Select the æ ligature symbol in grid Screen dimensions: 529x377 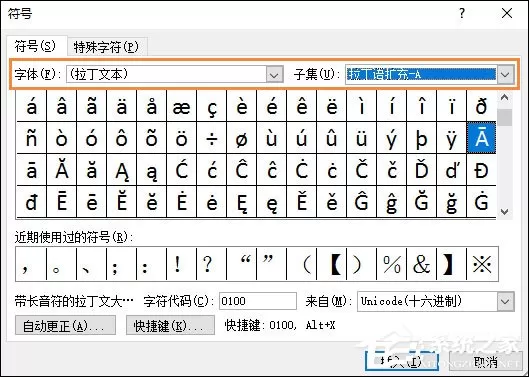(182, 106)
